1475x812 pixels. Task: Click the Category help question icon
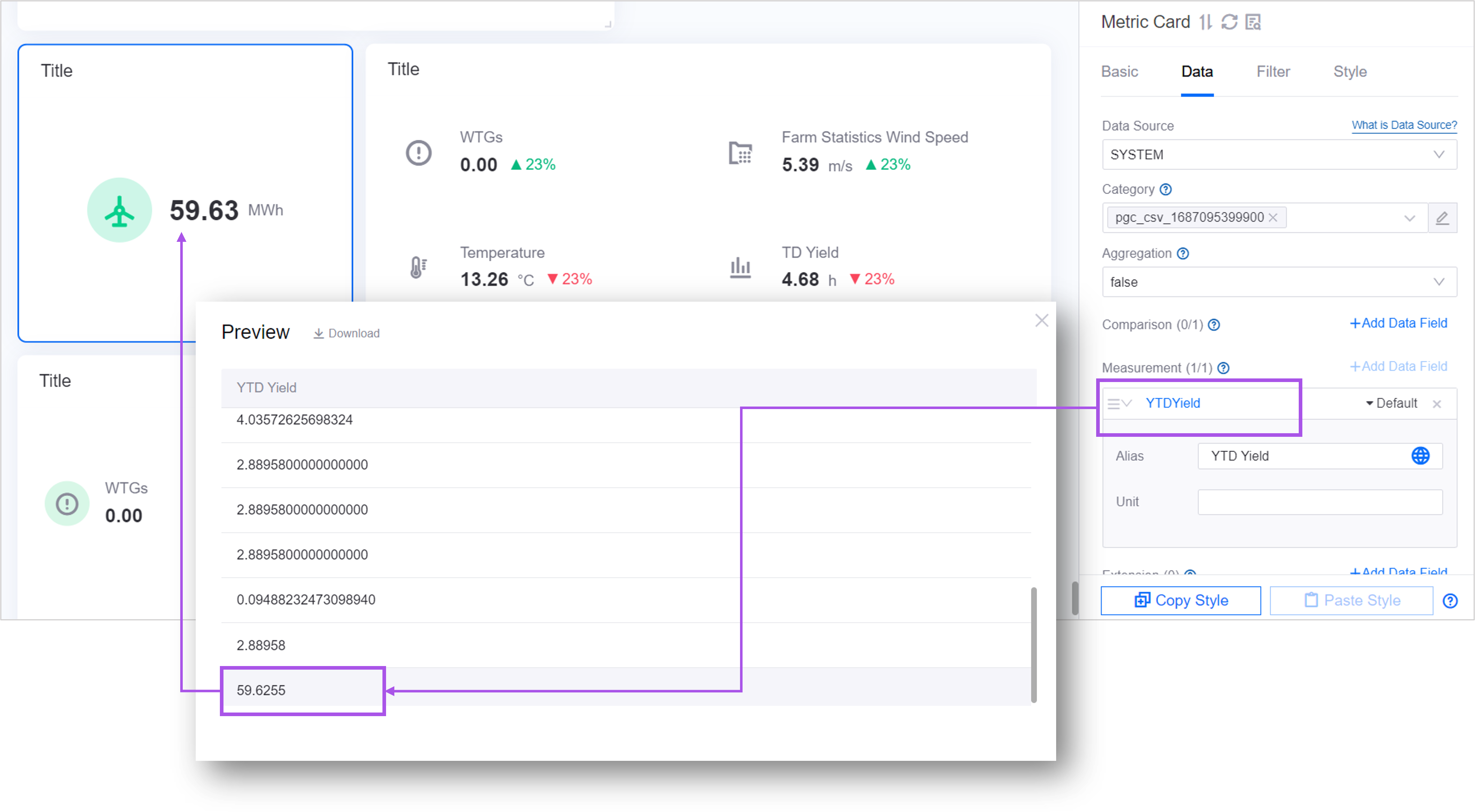1166,189
